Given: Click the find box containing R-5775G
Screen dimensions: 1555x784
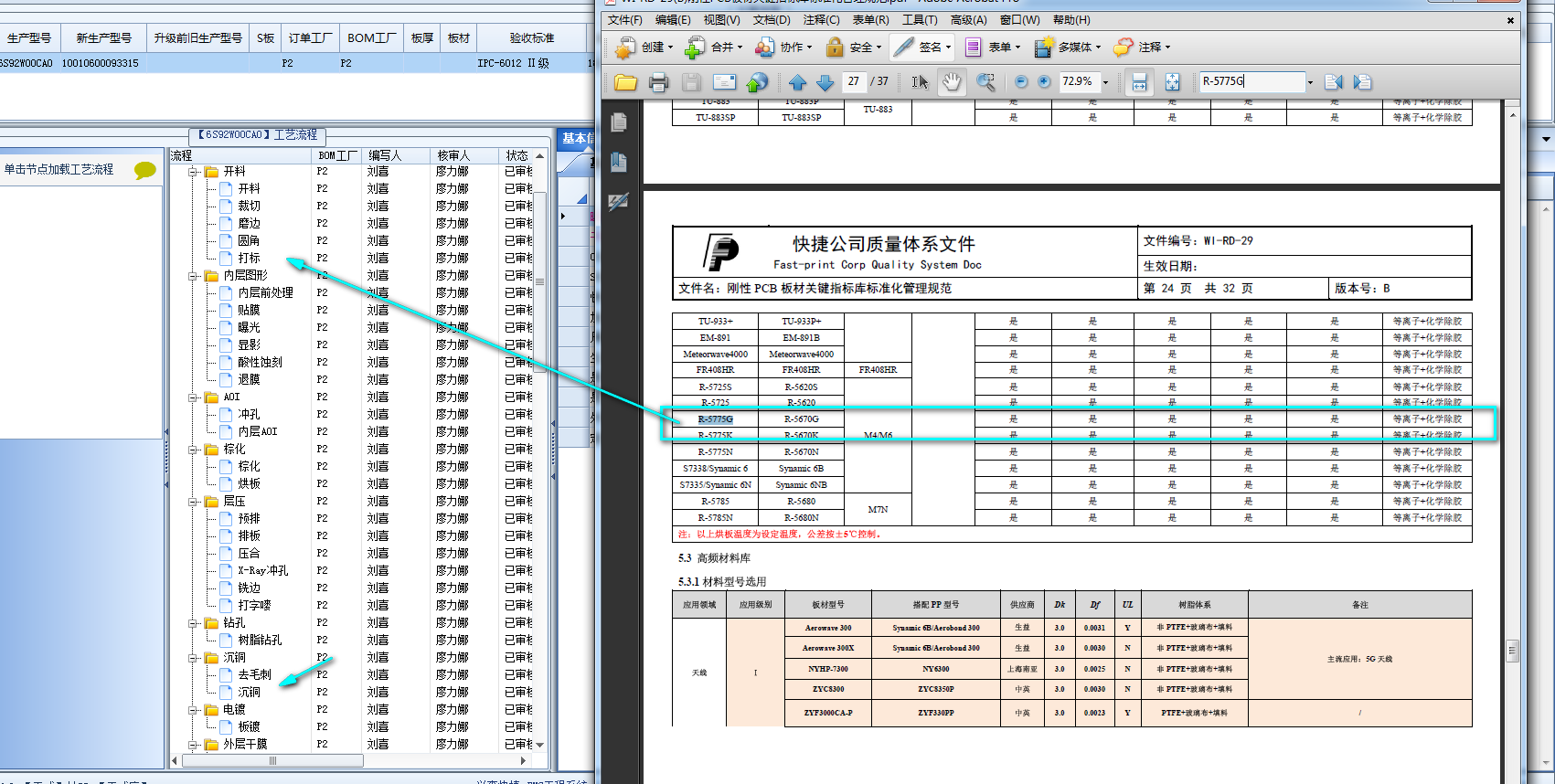Looking at the screenshot, I should (x=1252, y=81).
